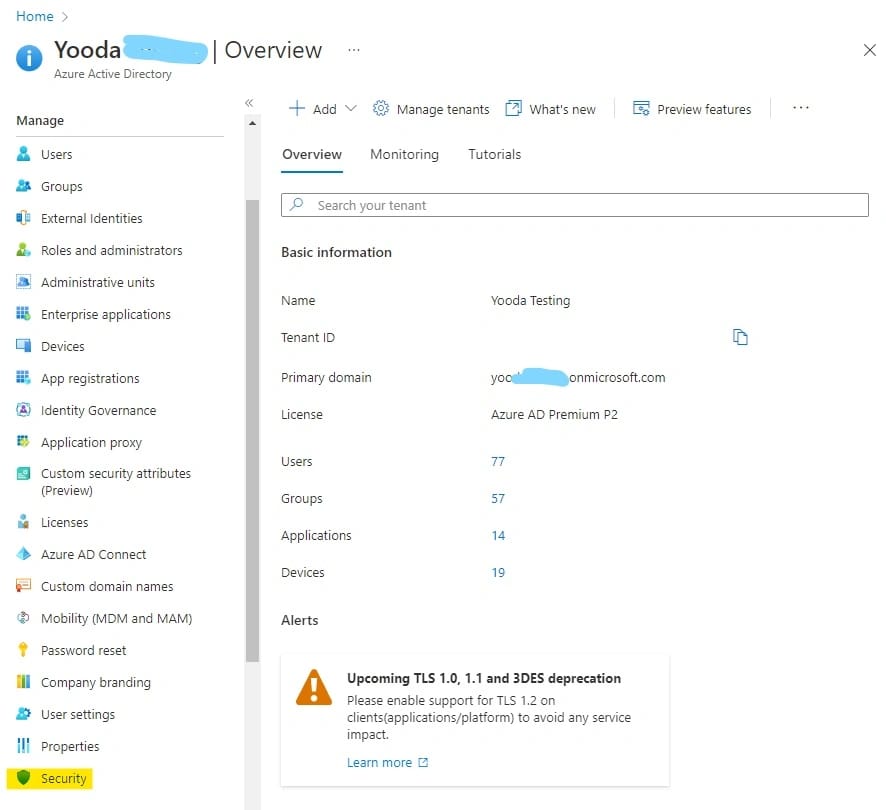Open the ellipsis next to Overview title
The width and height of the screenshot is (886, 810).
[x=353, y=50]
